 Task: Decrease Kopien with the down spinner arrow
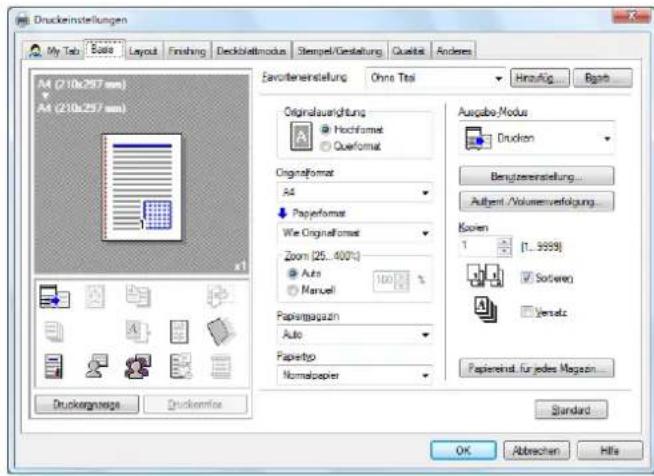point(505,251)
